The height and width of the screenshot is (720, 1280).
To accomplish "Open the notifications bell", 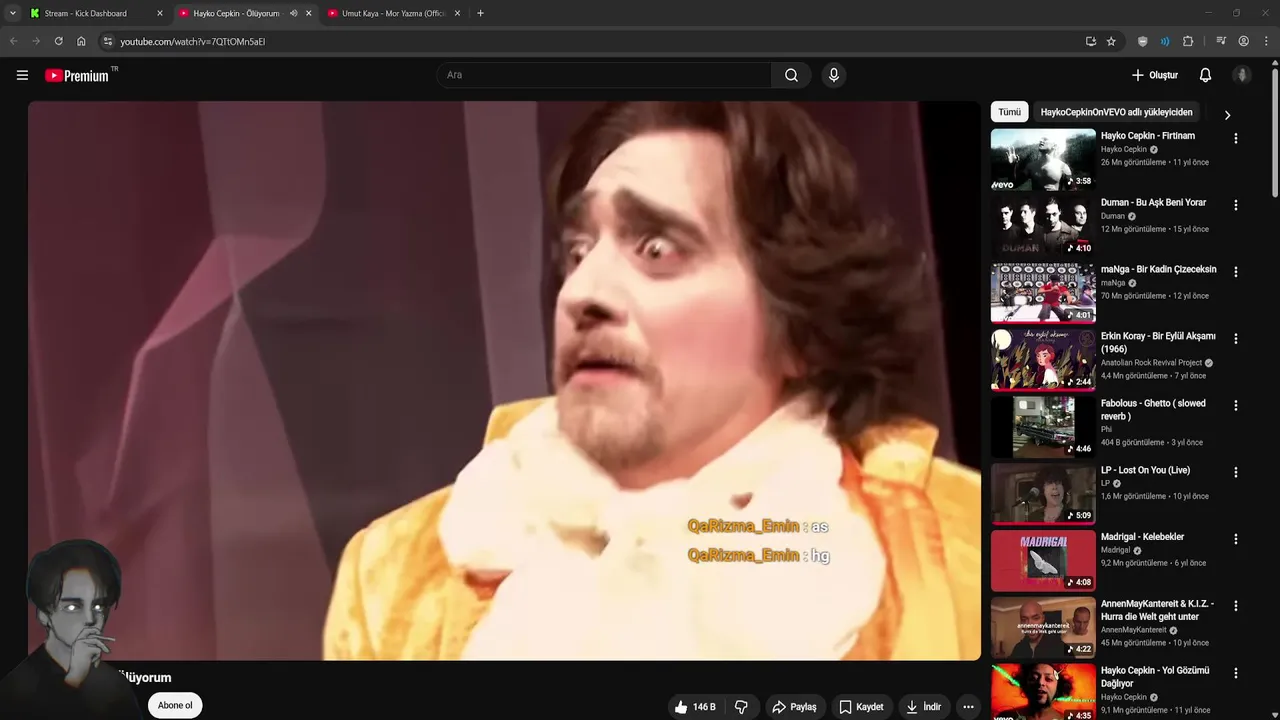I will (x=1205, y=75).
